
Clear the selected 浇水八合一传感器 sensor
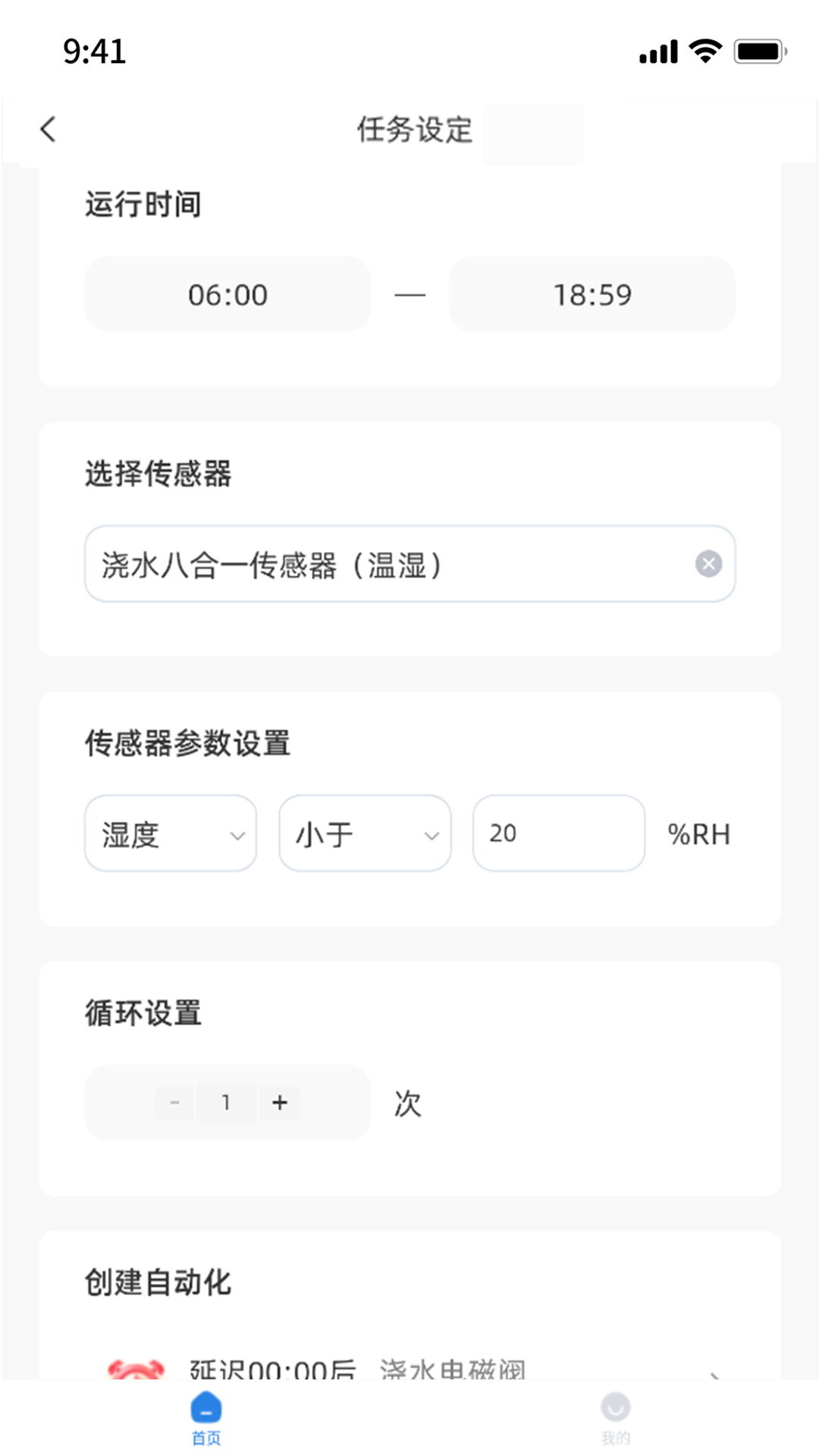coord(708,563)
